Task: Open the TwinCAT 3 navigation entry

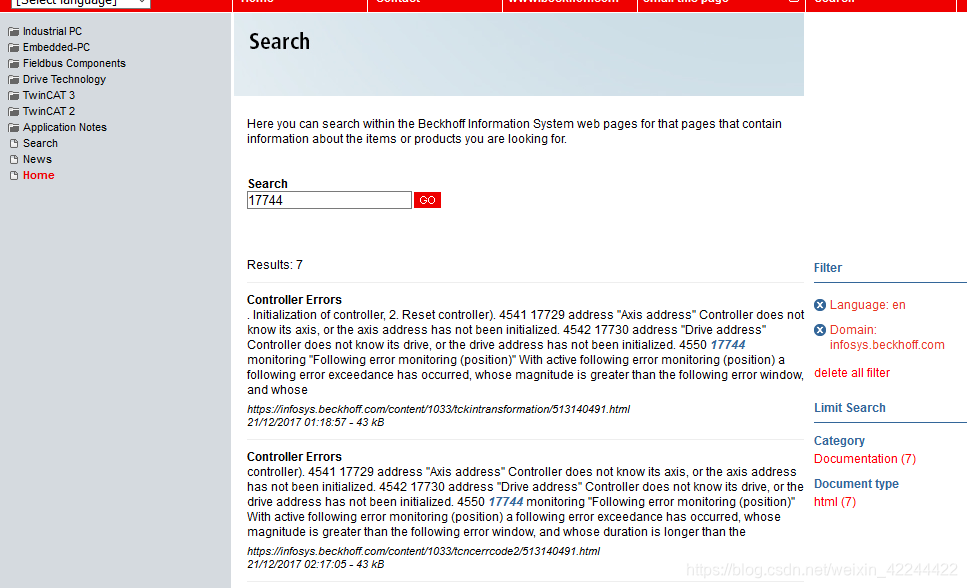Action: click(x=49, y=96)
